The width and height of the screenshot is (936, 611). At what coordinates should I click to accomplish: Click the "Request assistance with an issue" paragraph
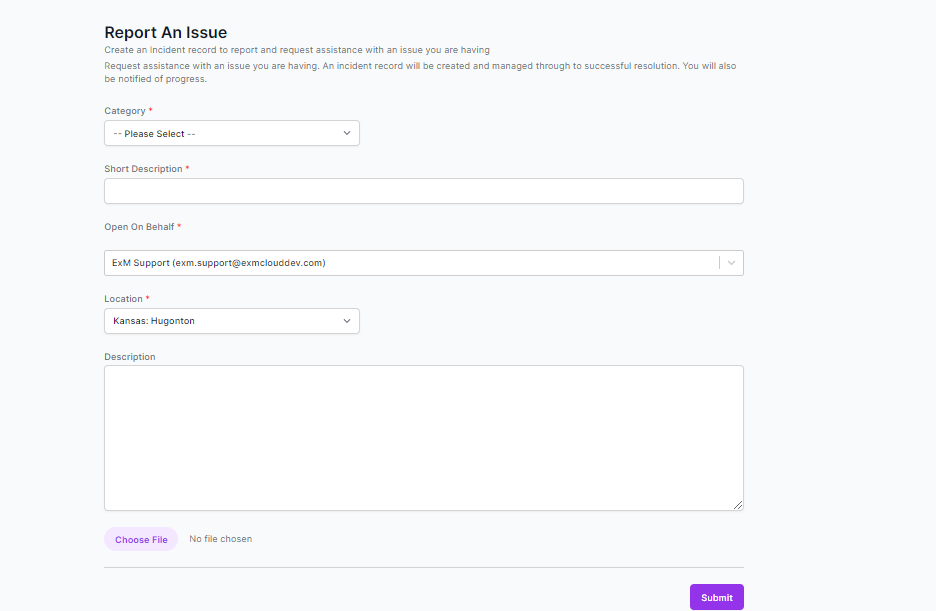[420, 72]
